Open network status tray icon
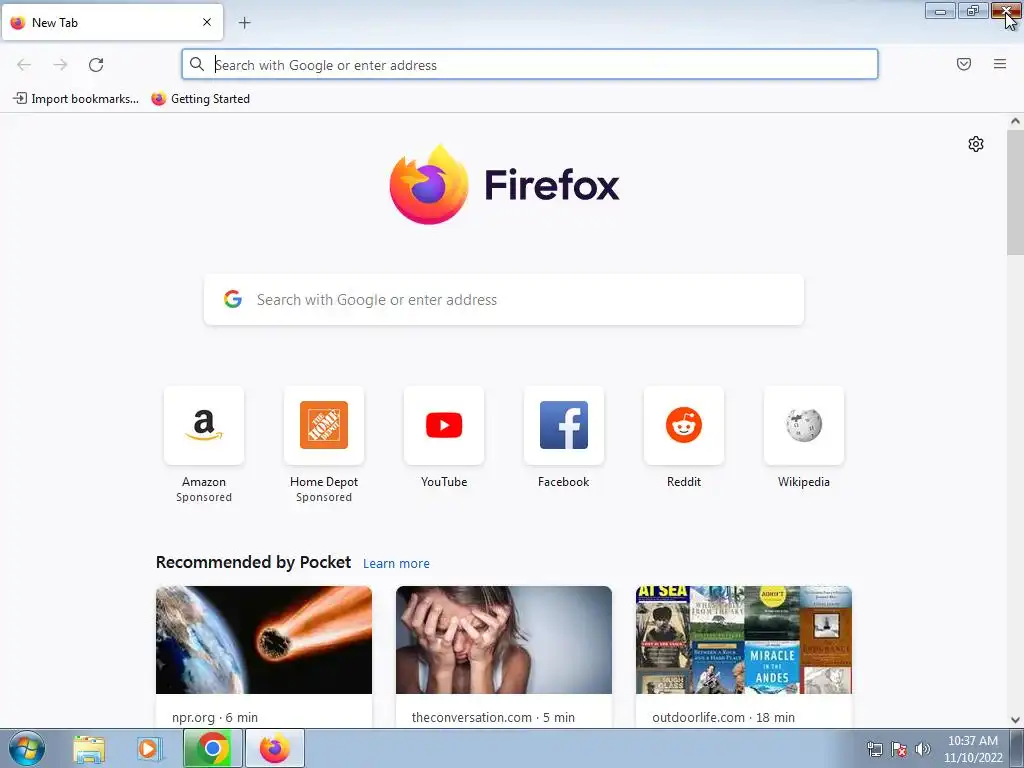This screenshot has height=768, width=1024. 874,749
